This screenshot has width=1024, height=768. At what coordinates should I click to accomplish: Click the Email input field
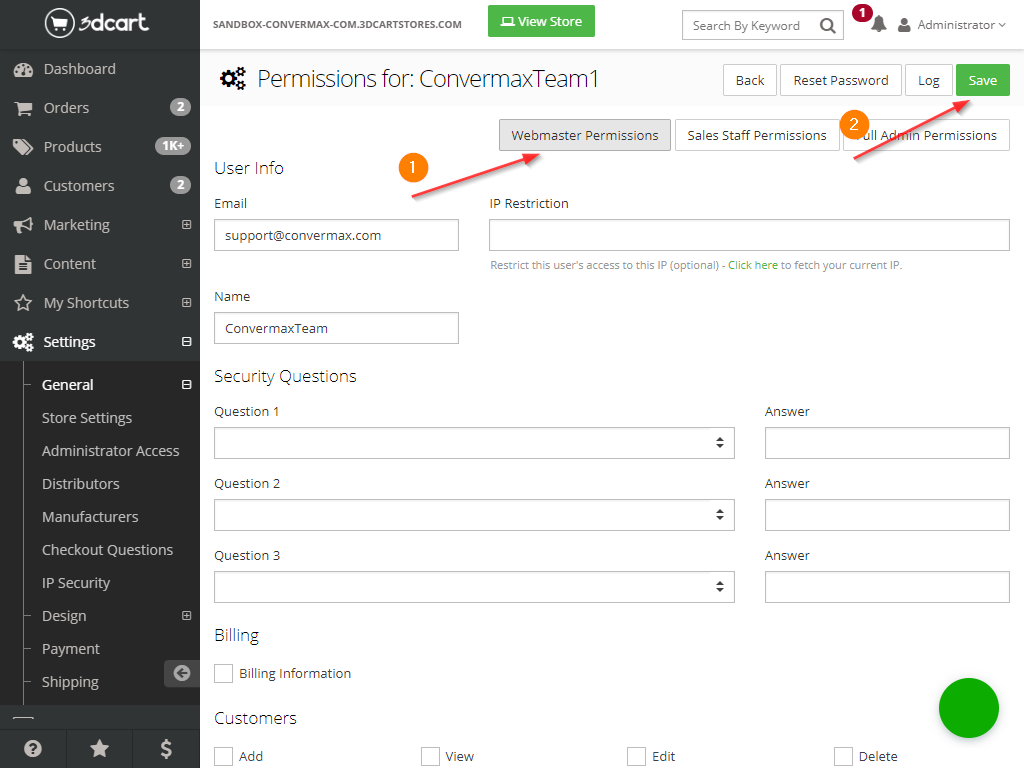tap(336, 235)
